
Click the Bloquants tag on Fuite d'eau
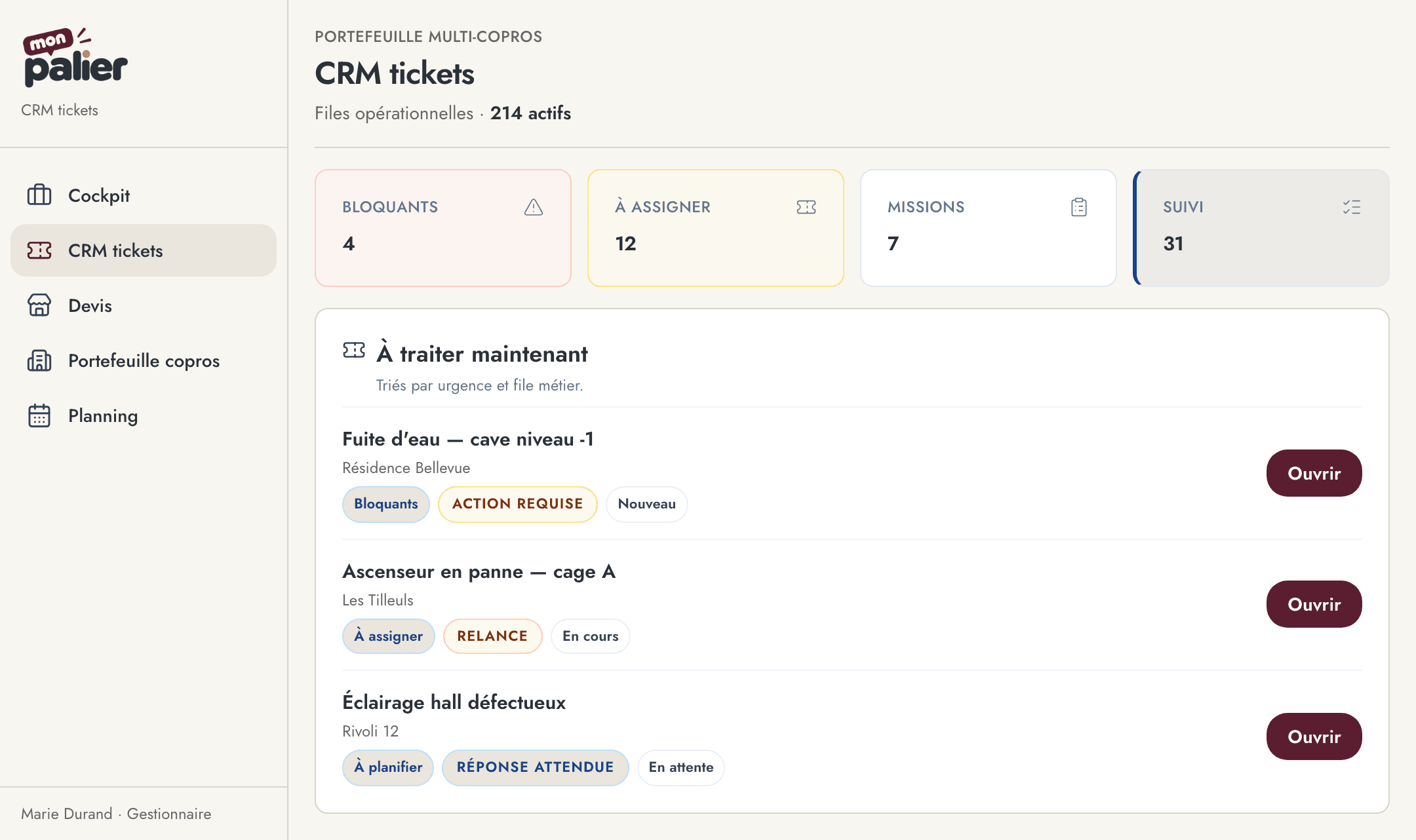tap(386, 504)
